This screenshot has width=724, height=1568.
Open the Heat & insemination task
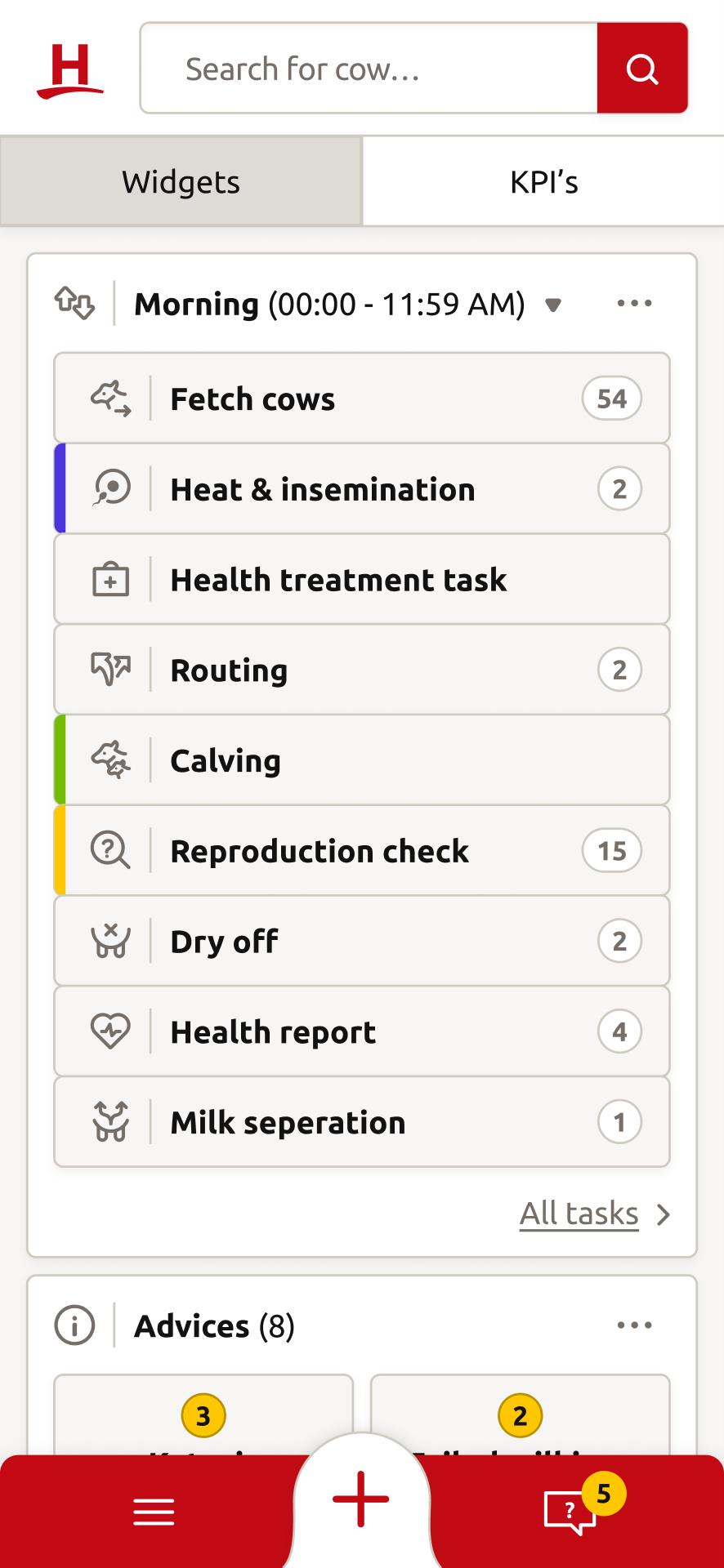pos(362,489)
